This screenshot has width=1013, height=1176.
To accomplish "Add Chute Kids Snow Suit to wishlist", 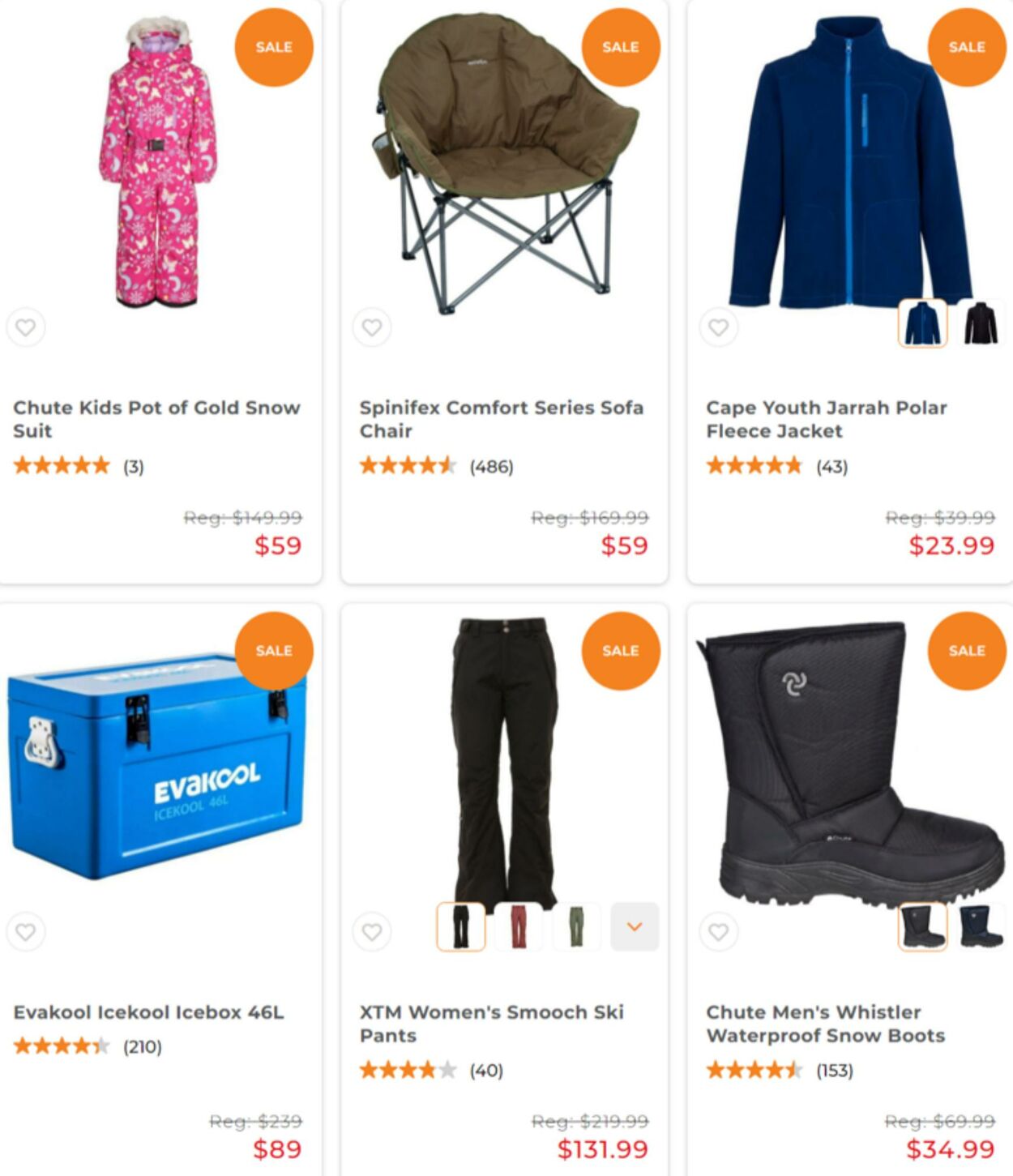I will [x=26, y=327].
